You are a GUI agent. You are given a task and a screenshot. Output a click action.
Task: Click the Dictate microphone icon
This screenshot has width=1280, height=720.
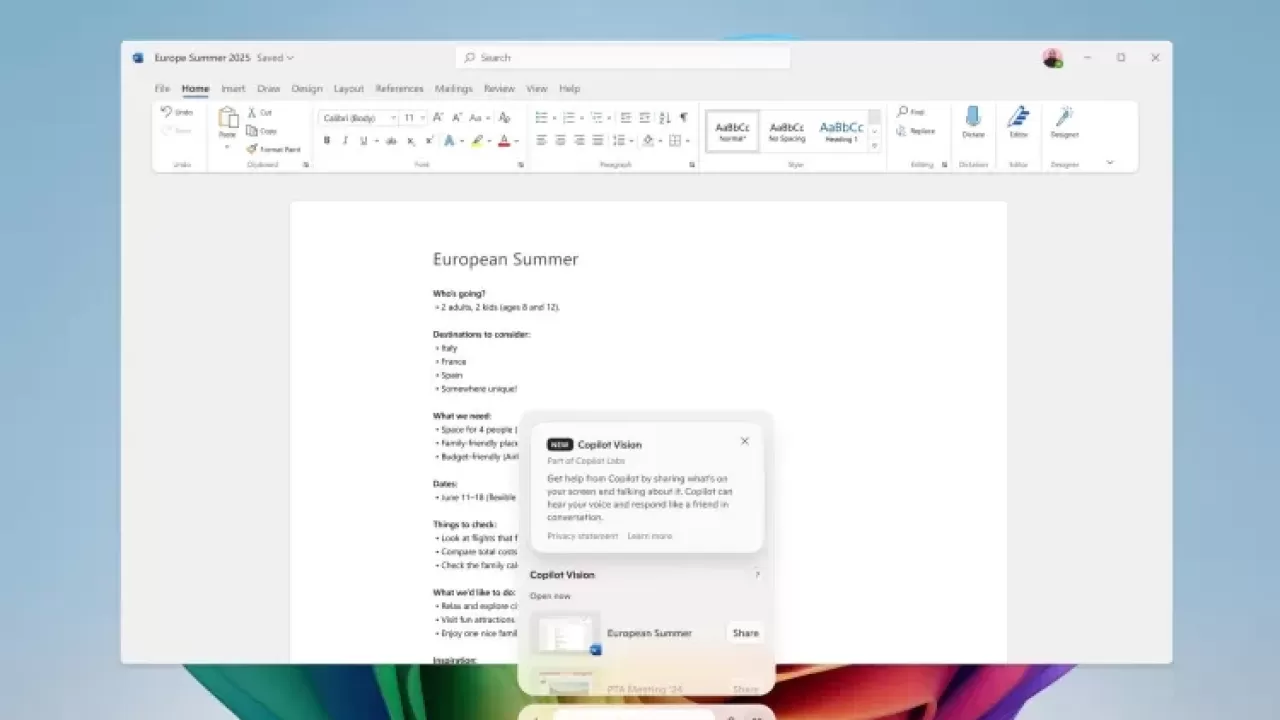click(973, 118)
